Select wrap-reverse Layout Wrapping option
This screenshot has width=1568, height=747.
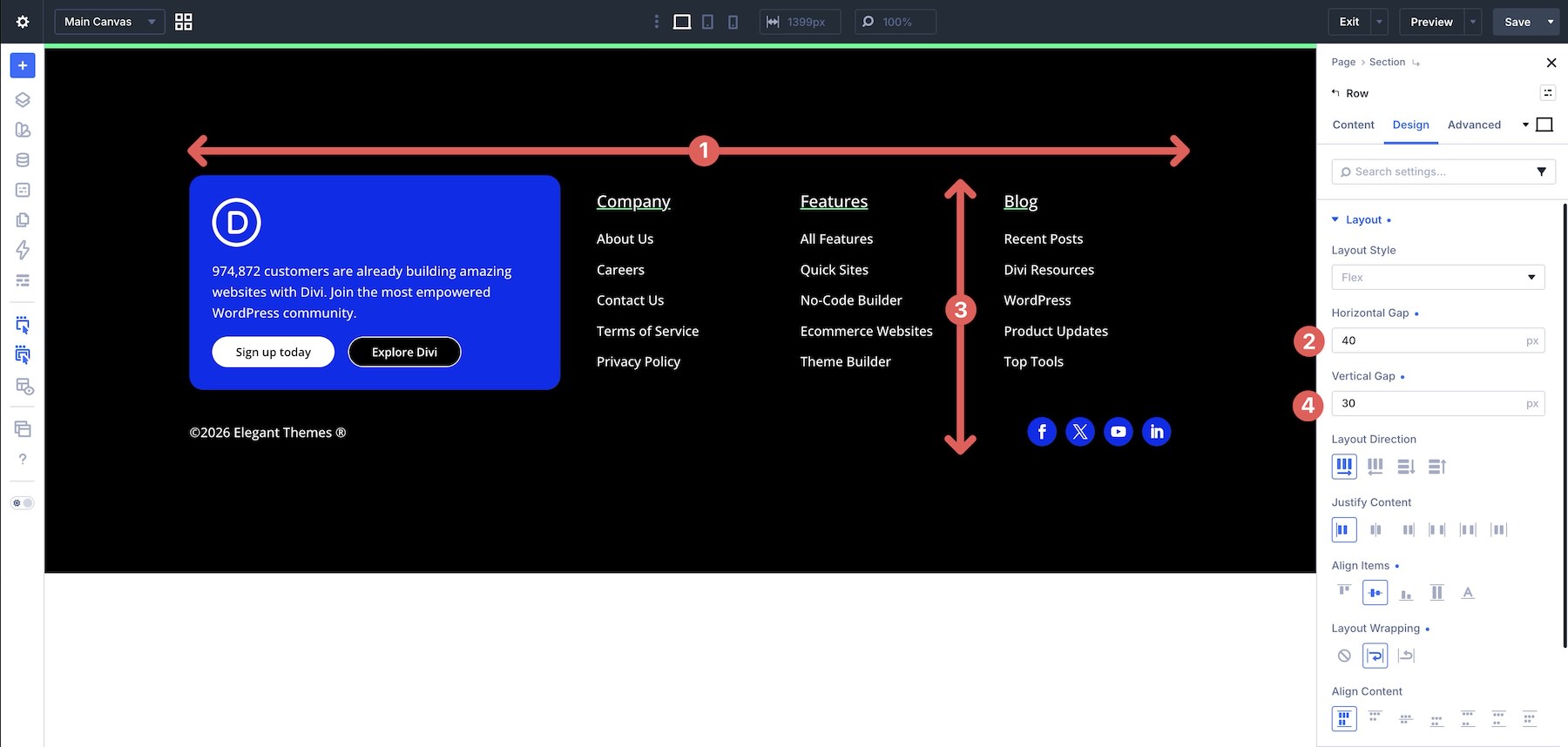coord(1406,656)
